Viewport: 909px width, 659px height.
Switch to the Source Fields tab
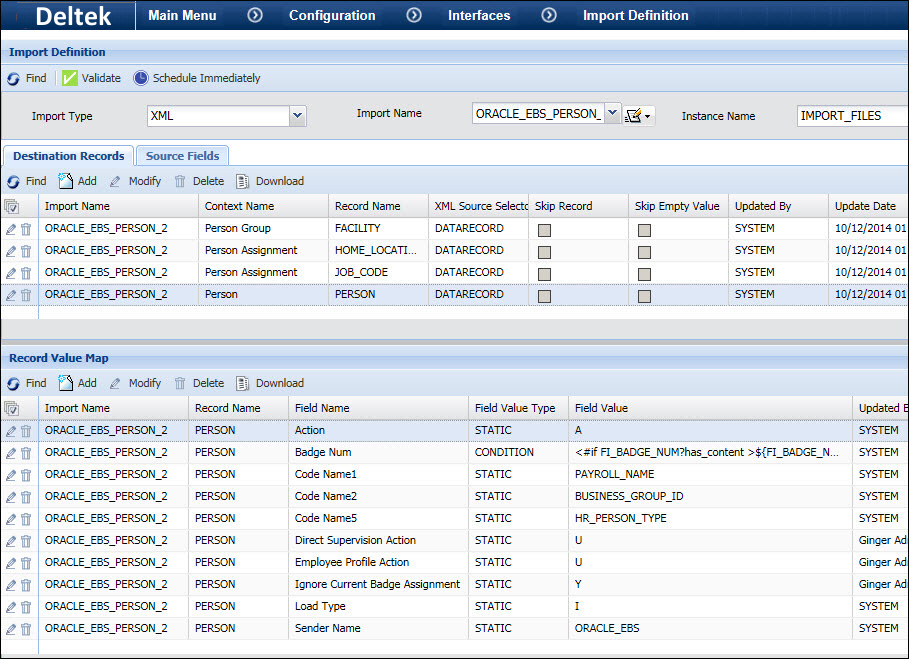coord(184,156)
